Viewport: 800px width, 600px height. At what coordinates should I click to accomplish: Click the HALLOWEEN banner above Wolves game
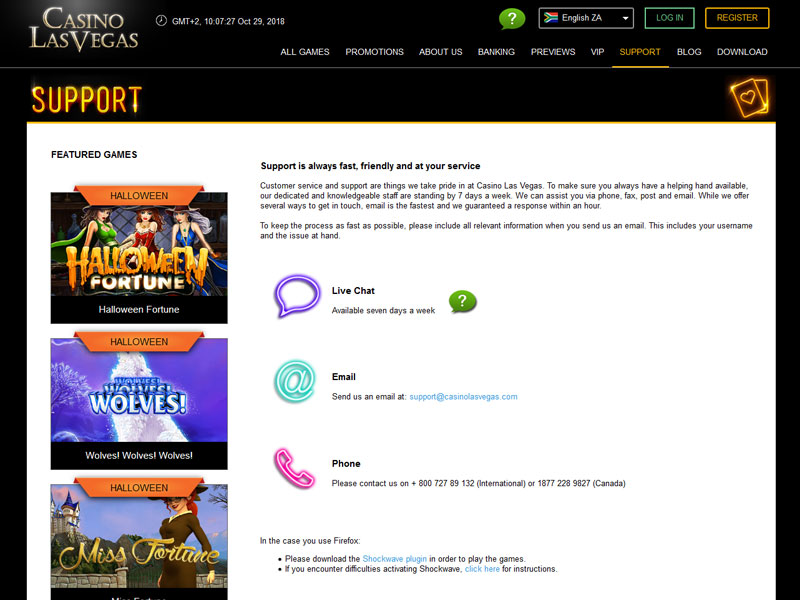click(x=139, y=341)
